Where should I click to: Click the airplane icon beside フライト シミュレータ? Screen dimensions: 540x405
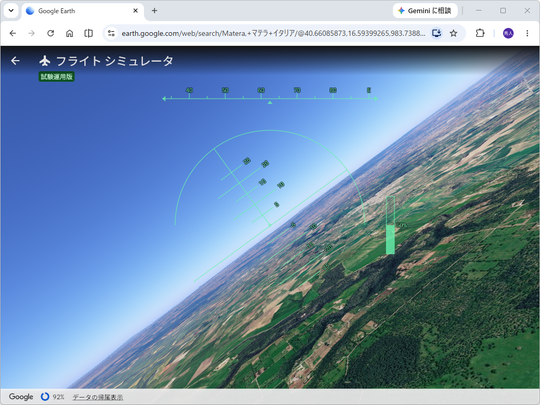[45, 61]
